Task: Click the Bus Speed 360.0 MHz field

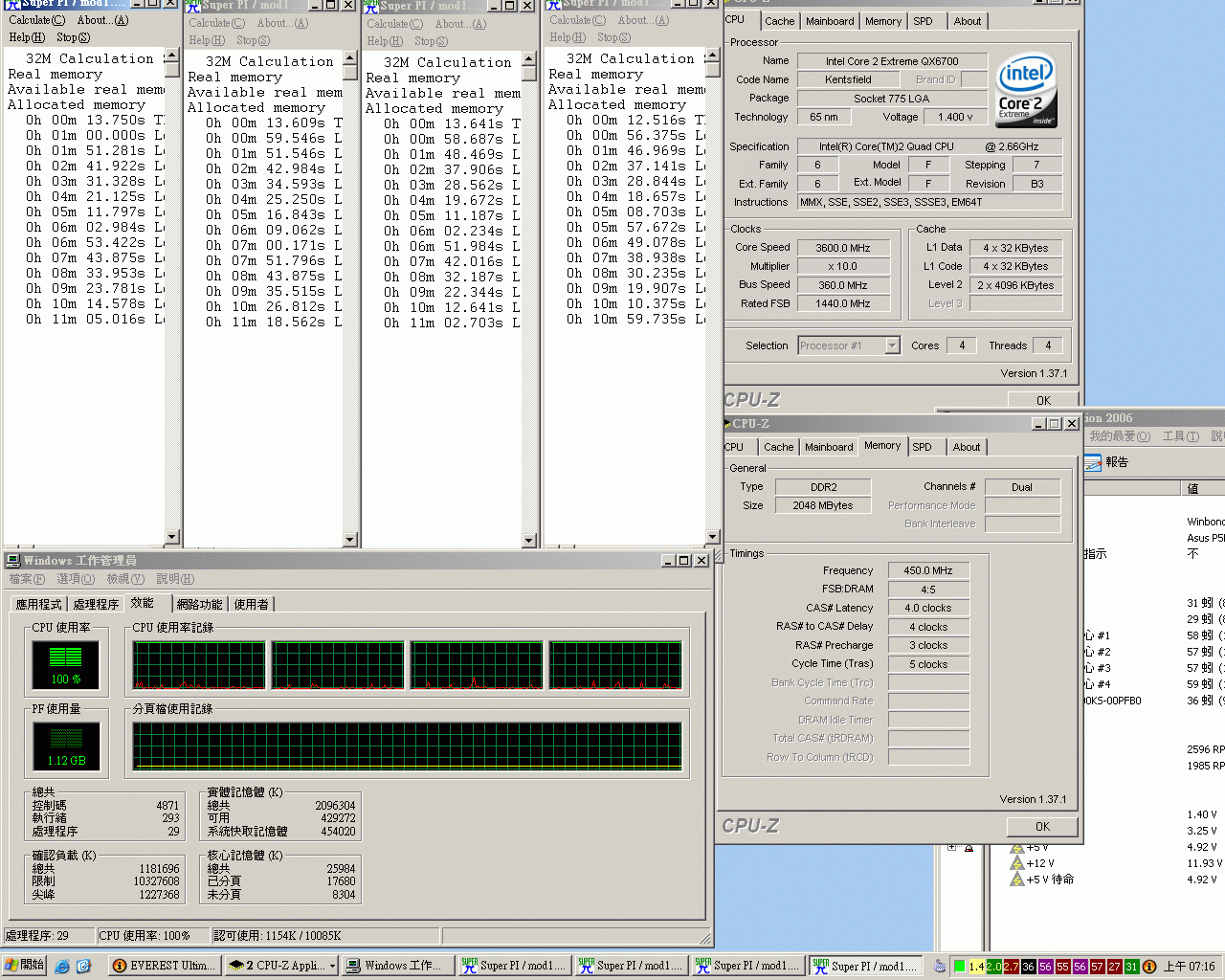Action: (x=842, y=285)
